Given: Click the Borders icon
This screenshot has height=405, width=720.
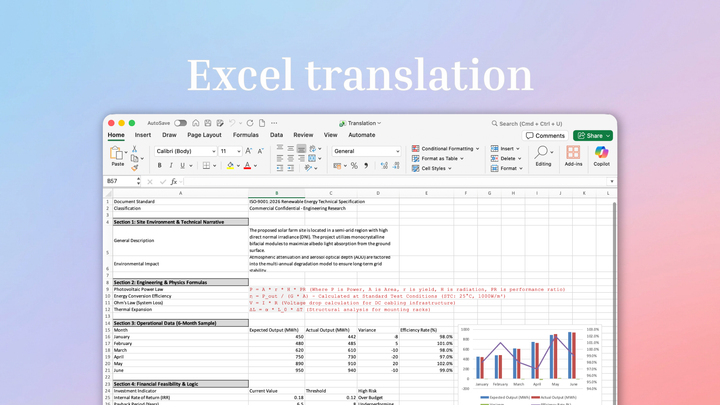Looking at the screenshot, I should [206, 165].
